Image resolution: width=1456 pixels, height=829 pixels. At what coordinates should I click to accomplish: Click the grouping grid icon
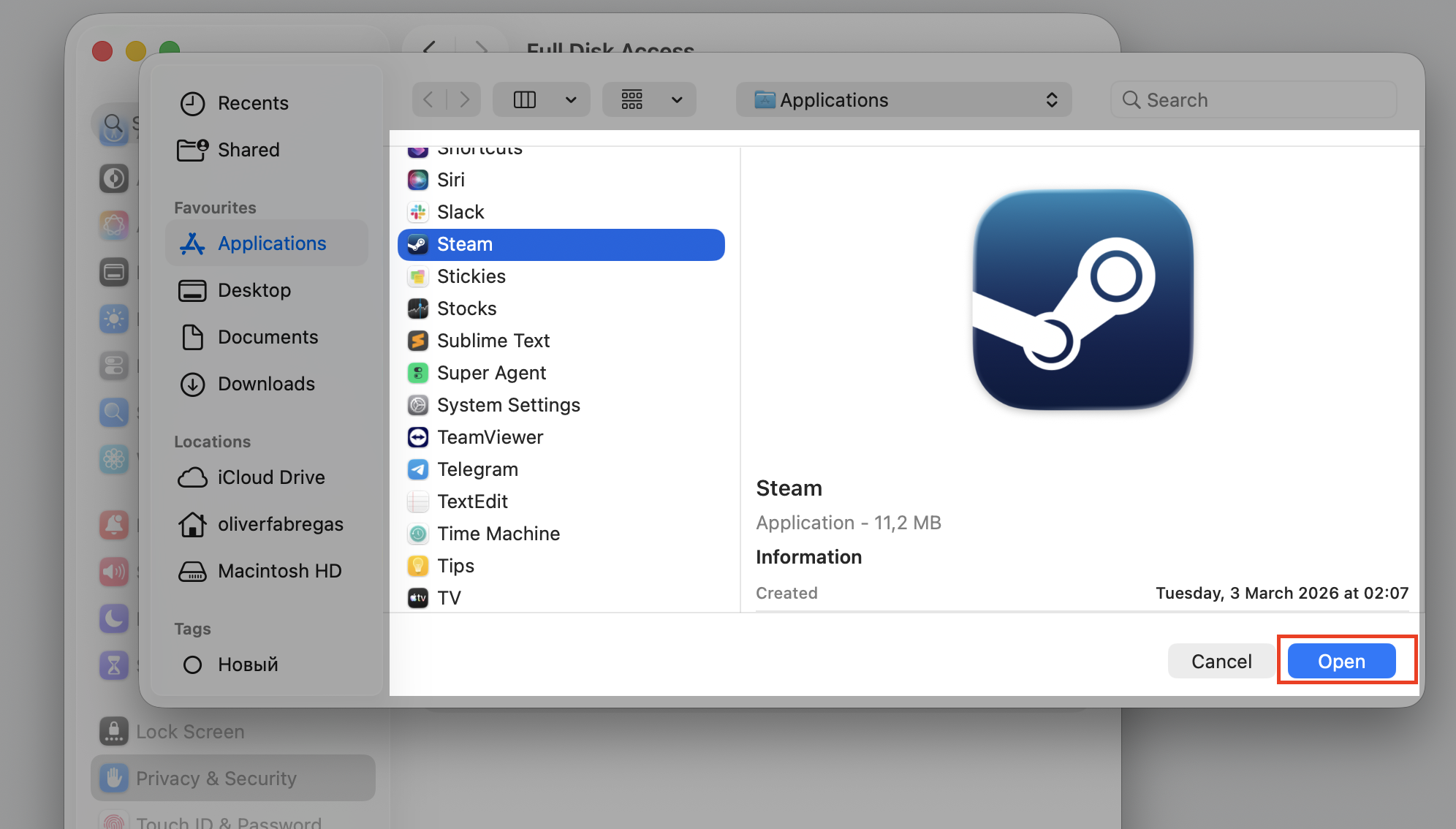tap(632, 99)
